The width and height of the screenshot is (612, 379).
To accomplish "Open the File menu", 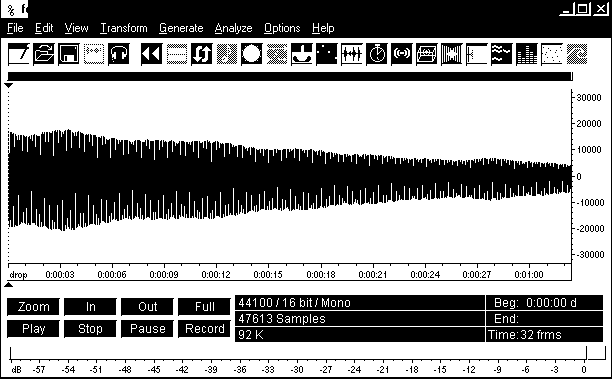I will tap(15, 28).
